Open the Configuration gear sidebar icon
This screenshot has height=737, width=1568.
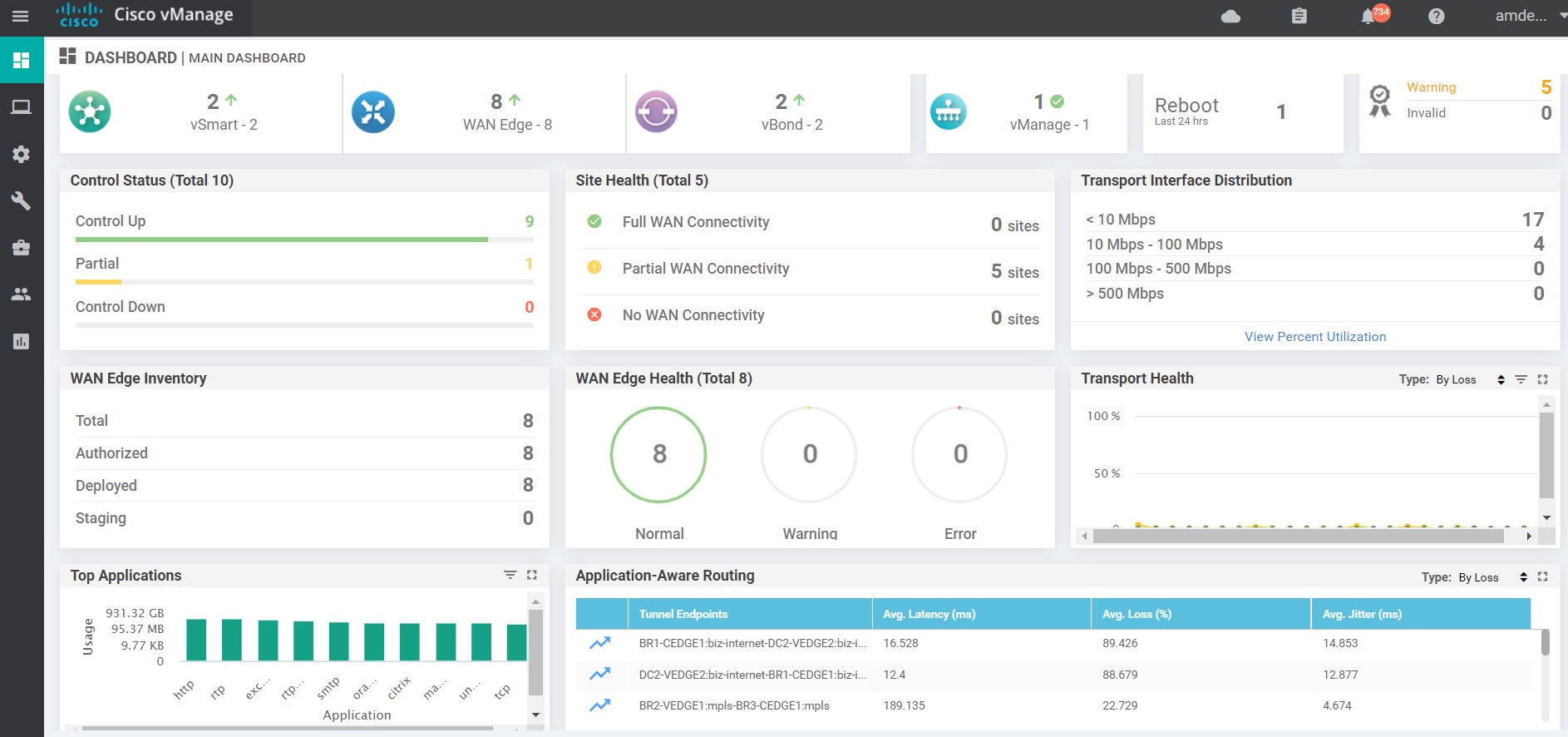click(22, 155)
